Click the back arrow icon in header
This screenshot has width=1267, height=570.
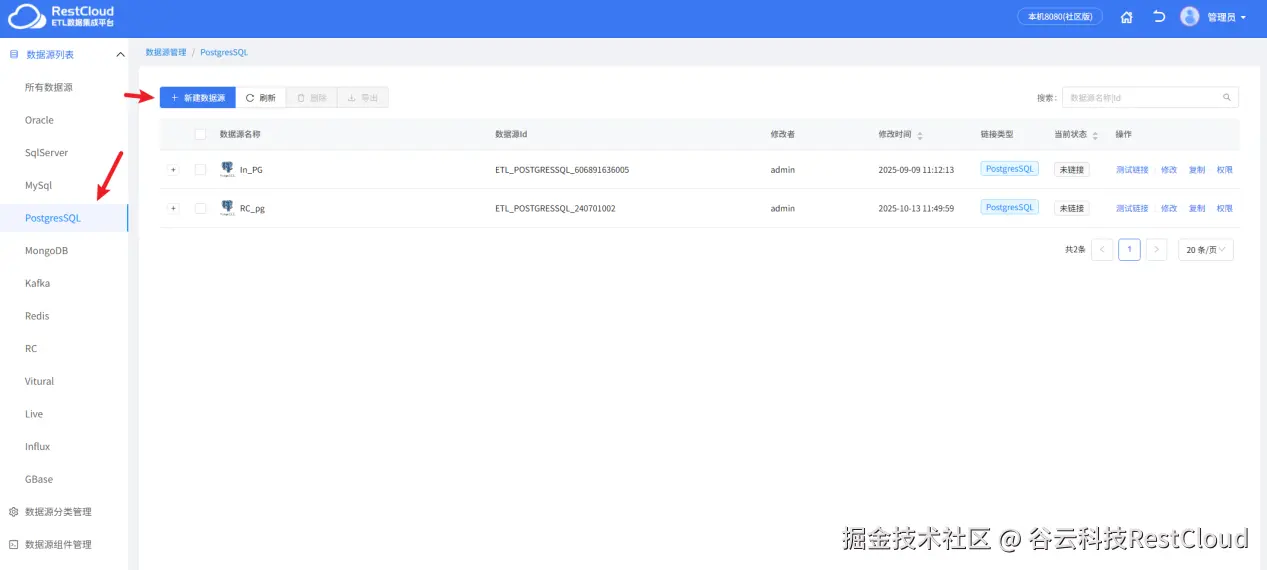(1159, 17)
